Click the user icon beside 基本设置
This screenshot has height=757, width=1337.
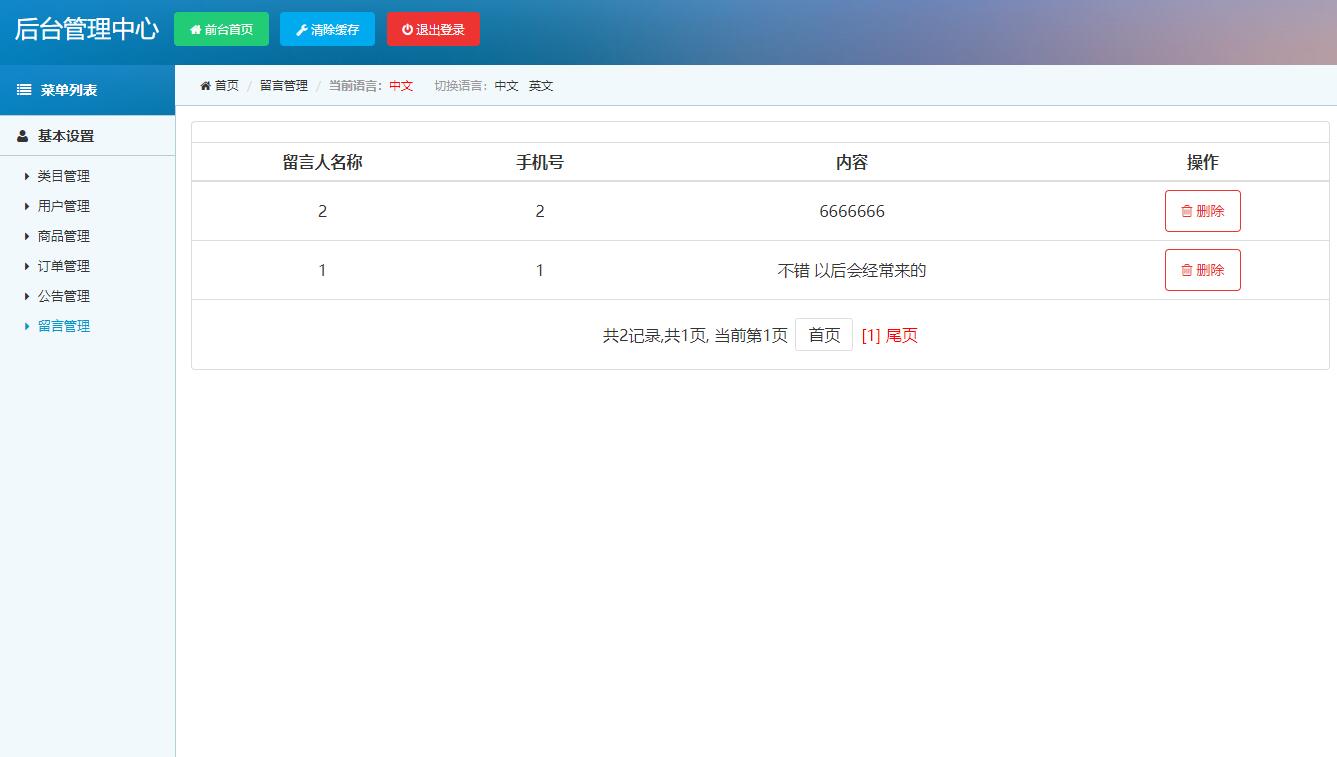(x=22, y=135)
